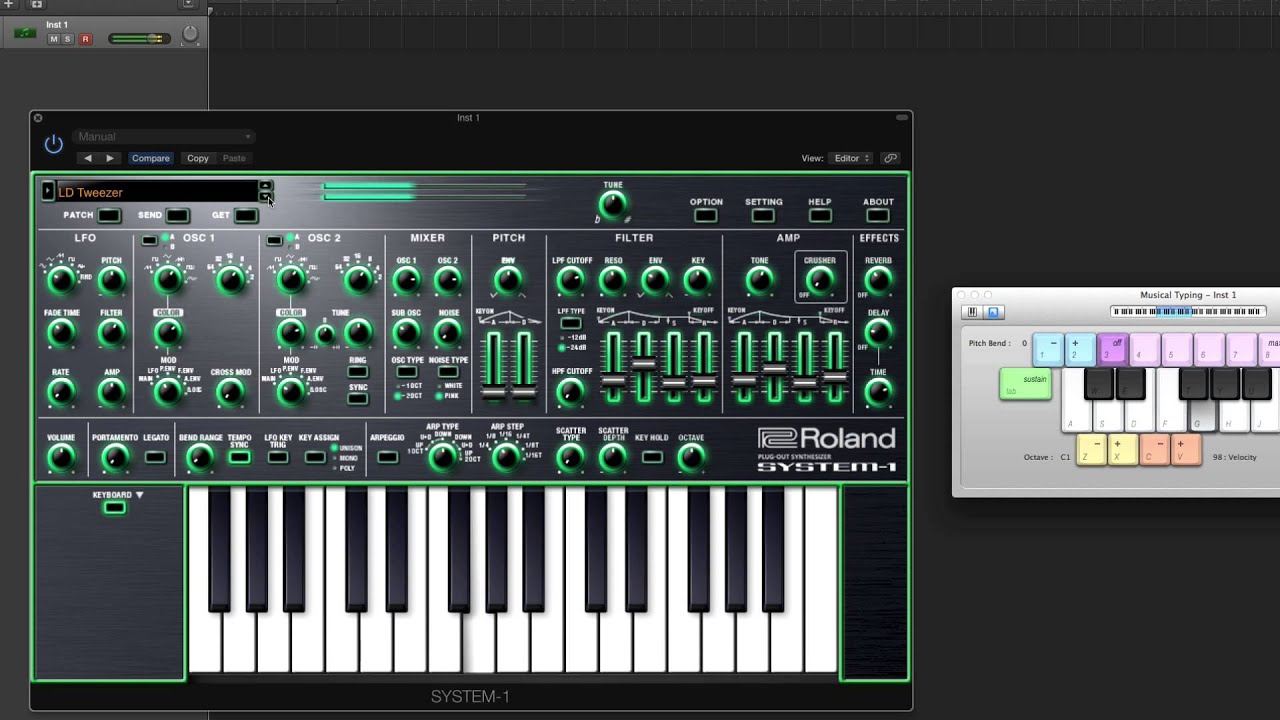Open the View Editor dropdown
The image size is (1280, 720).
[x=852, y=158]
